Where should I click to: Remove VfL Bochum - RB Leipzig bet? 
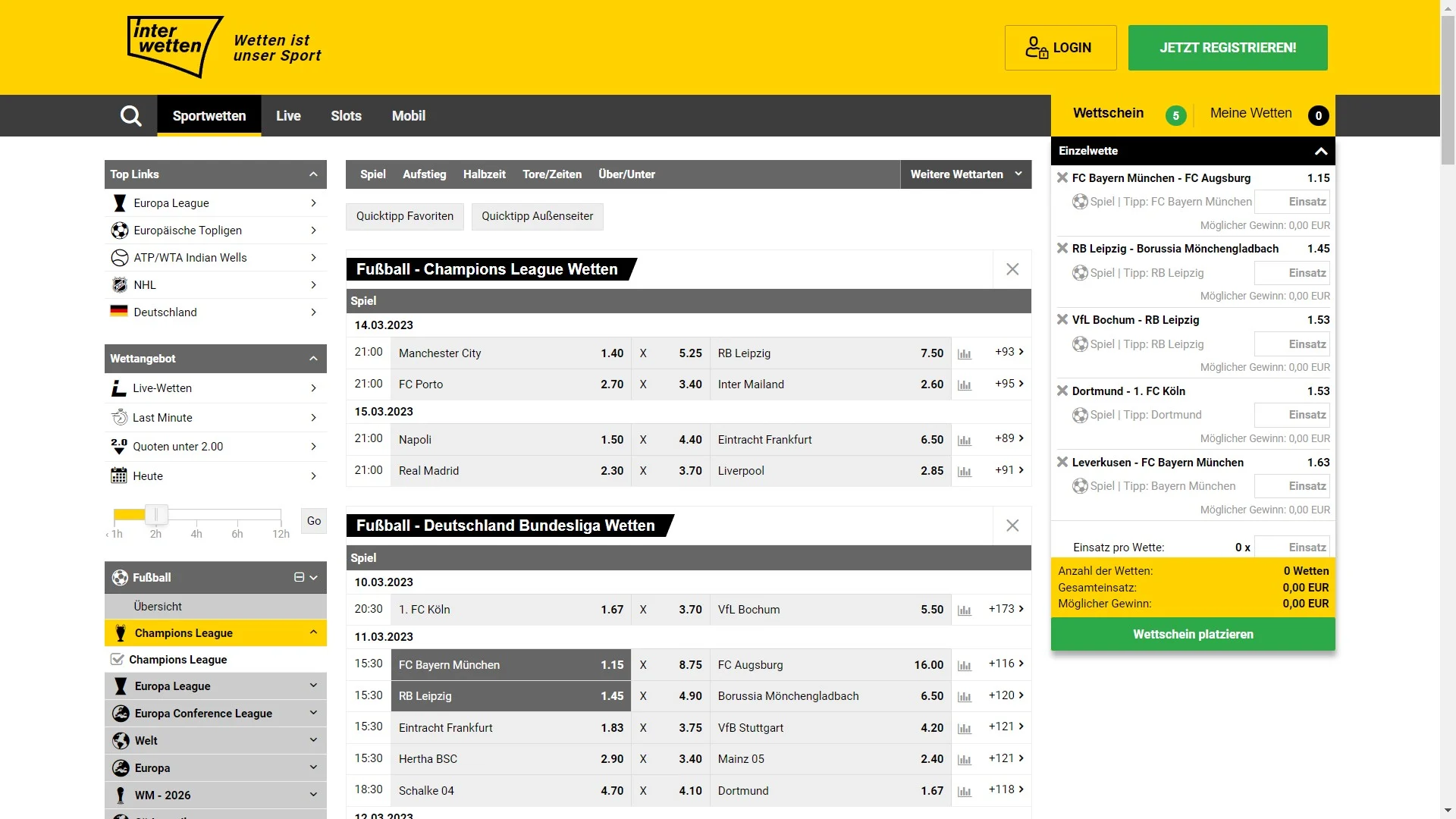pyautogui.click(x=1062, y=319)
